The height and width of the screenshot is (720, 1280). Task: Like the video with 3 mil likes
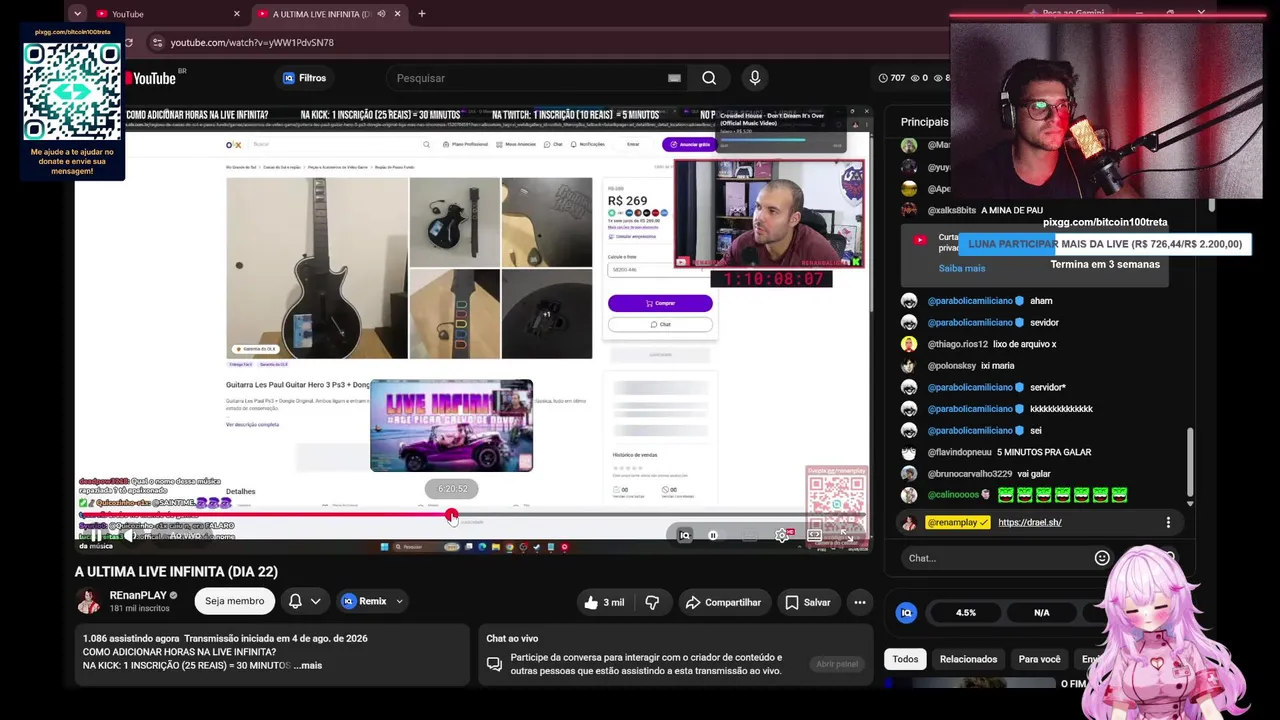coord(605,602)
